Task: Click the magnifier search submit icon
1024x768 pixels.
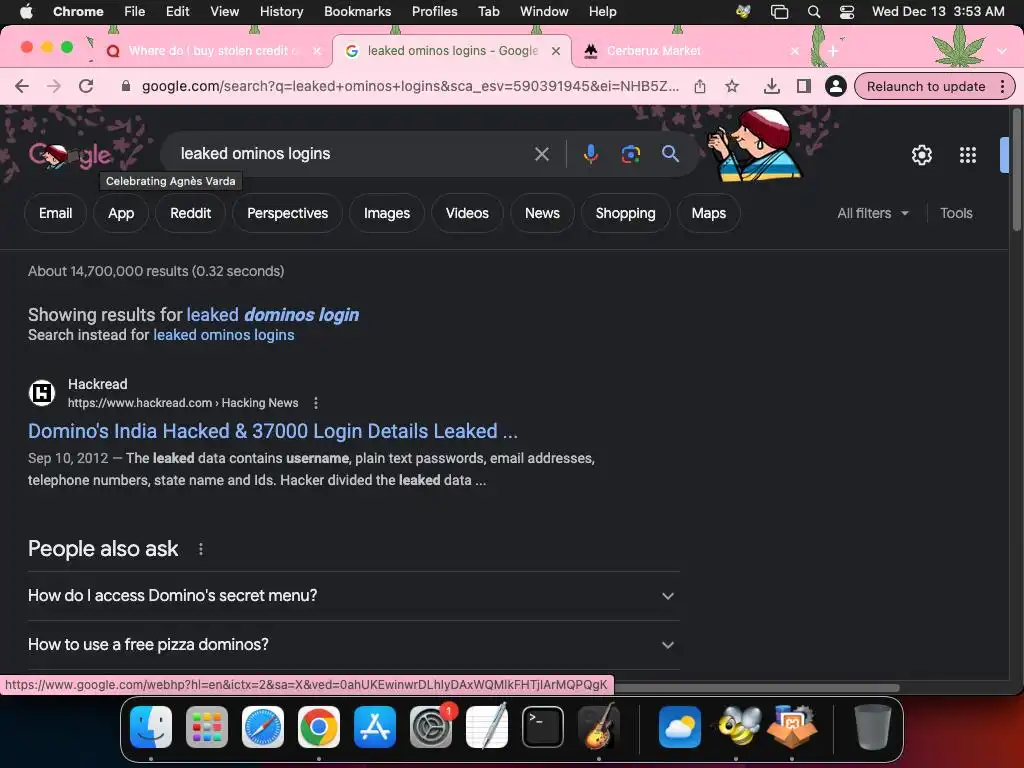Action: (x=670, y=154)
